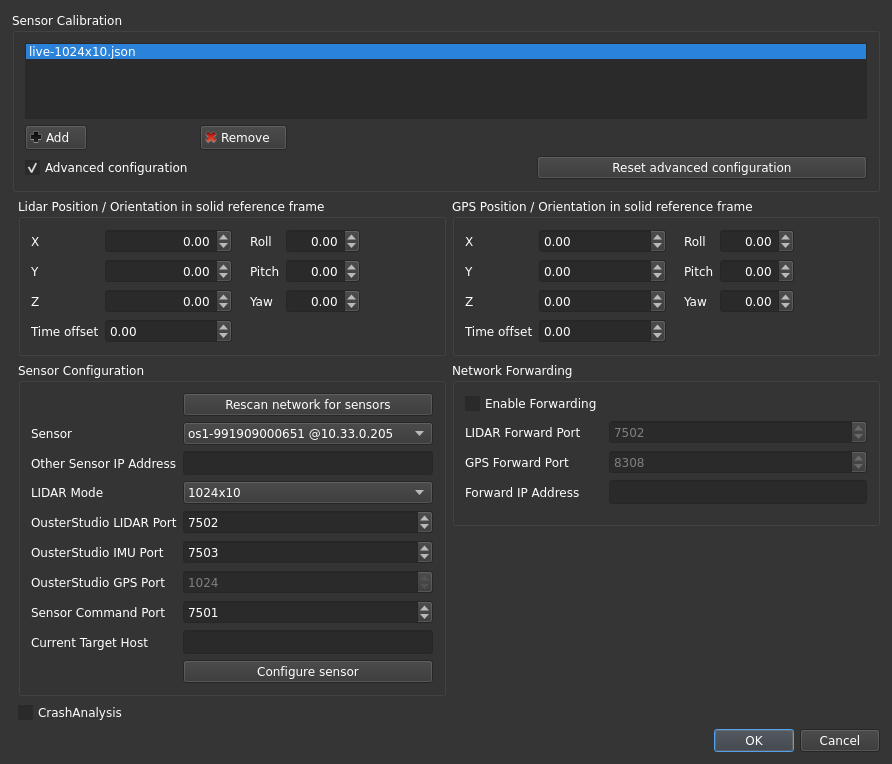Expand the LIDAR Mode dropdown
The image size is (892, 764).
coord(308,493)
